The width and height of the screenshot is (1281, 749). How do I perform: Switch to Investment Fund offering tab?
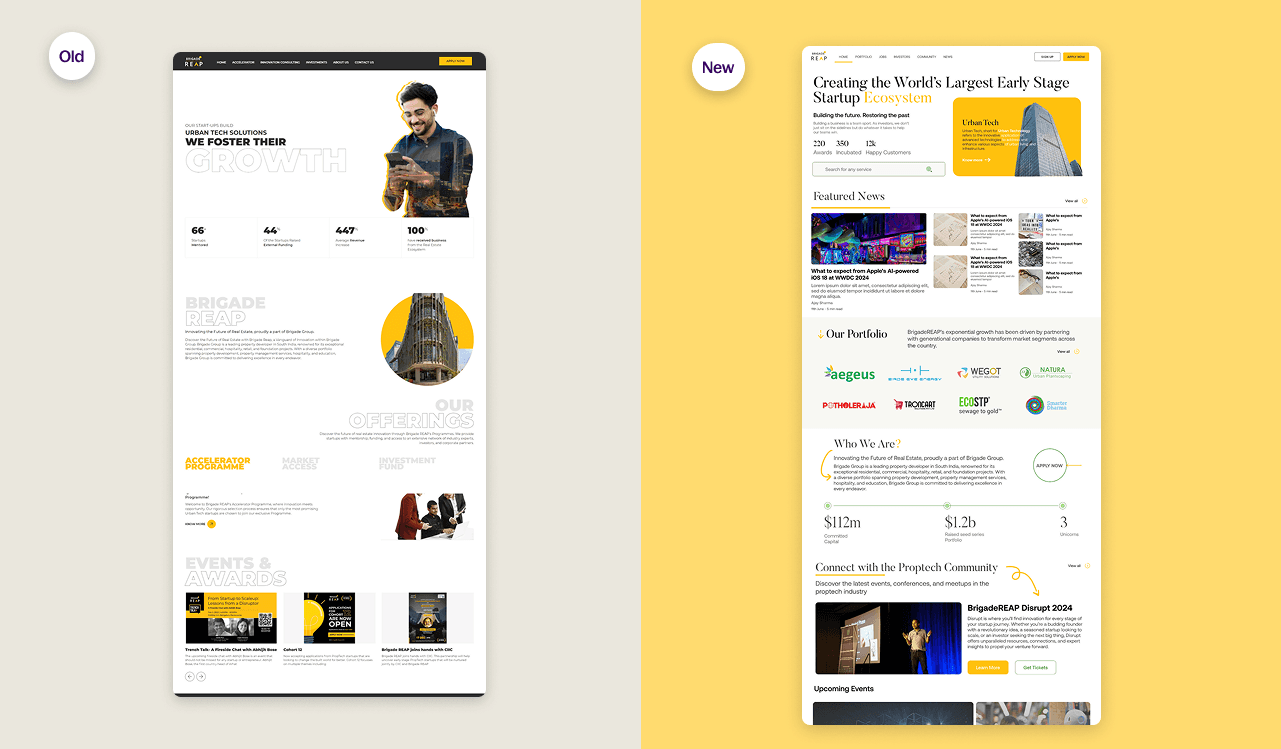click(x=407, y=463)
